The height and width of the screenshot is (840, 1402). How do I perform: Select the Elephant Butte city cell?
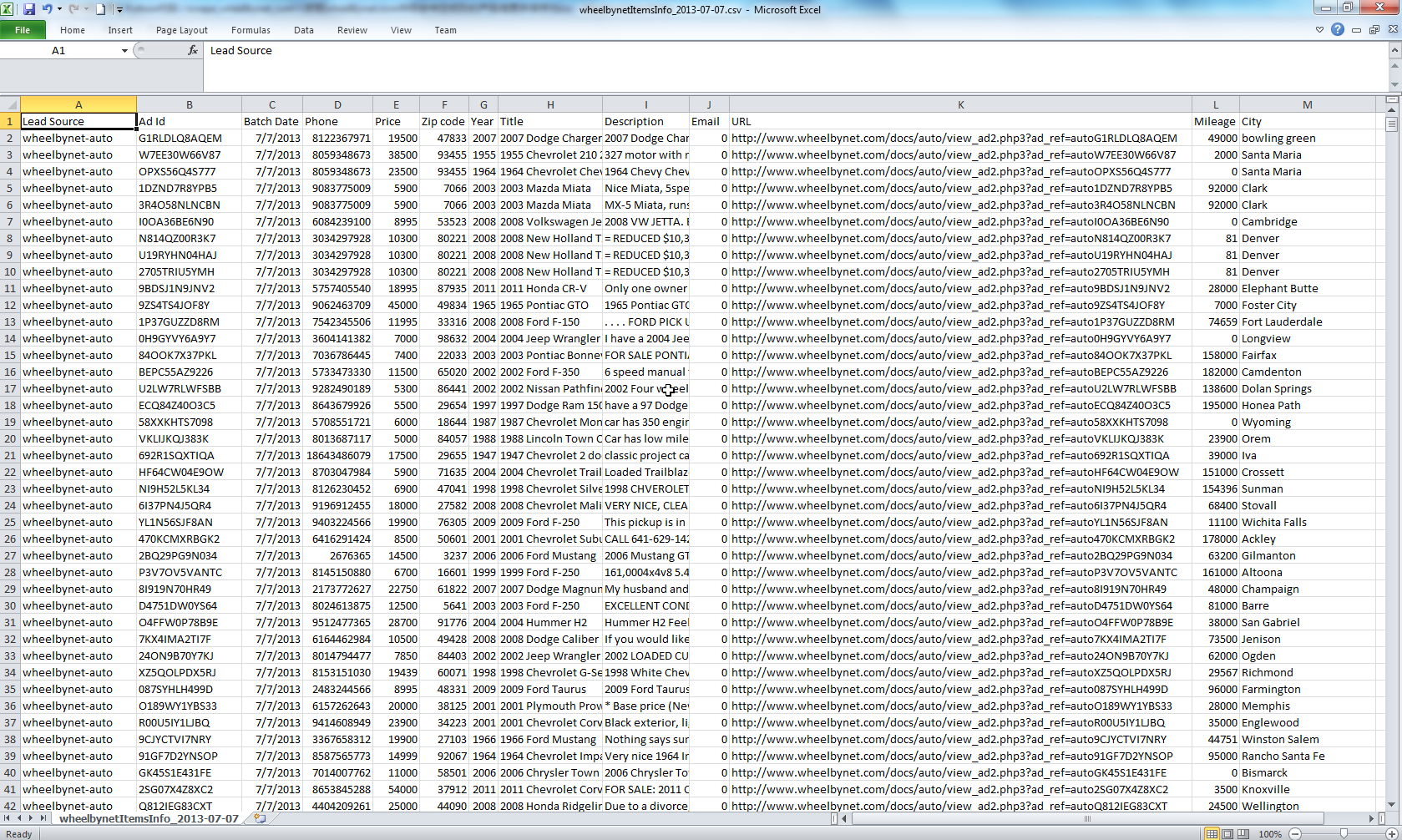click(1307, 288)
